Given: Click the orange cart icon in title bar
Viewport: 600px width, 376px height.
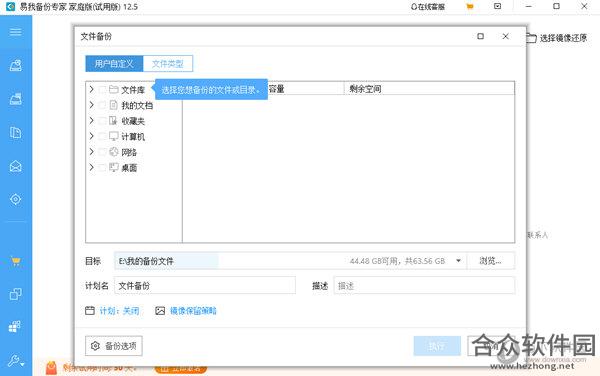Looking at the screenshot, I should [x=470, y=7].
